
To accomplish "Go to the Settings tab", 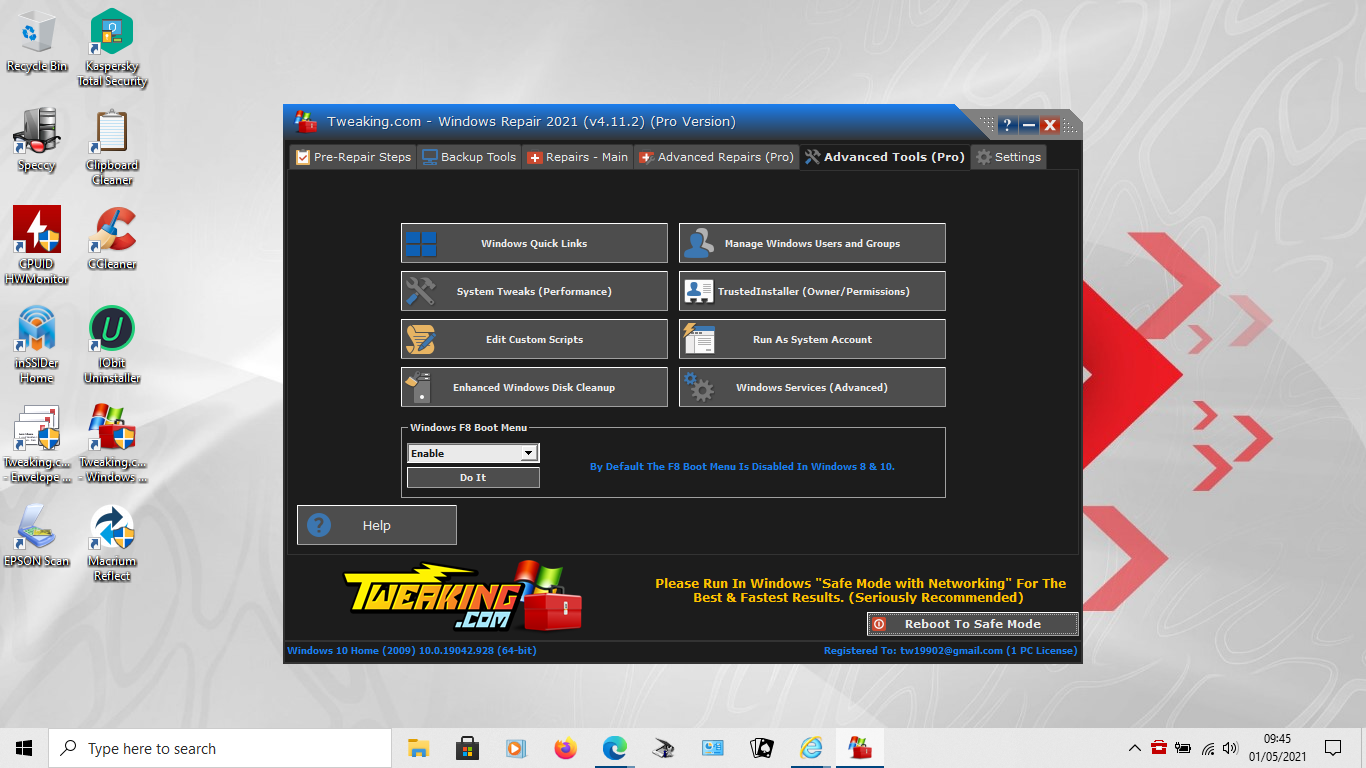I will click(x=1009, y=157).
